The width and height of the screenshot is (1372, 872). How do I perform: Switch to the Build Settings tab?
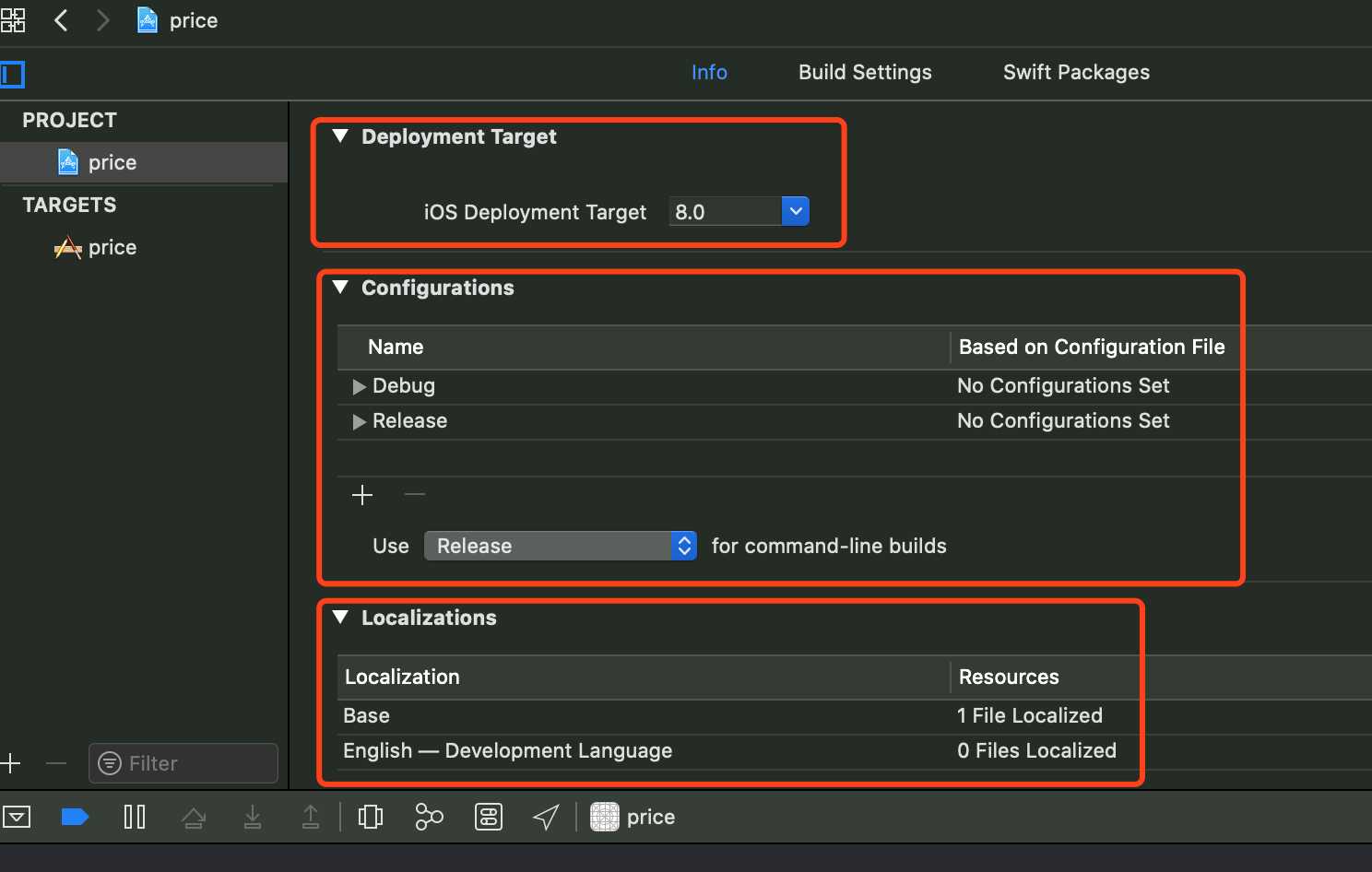[x=865, y=72]
